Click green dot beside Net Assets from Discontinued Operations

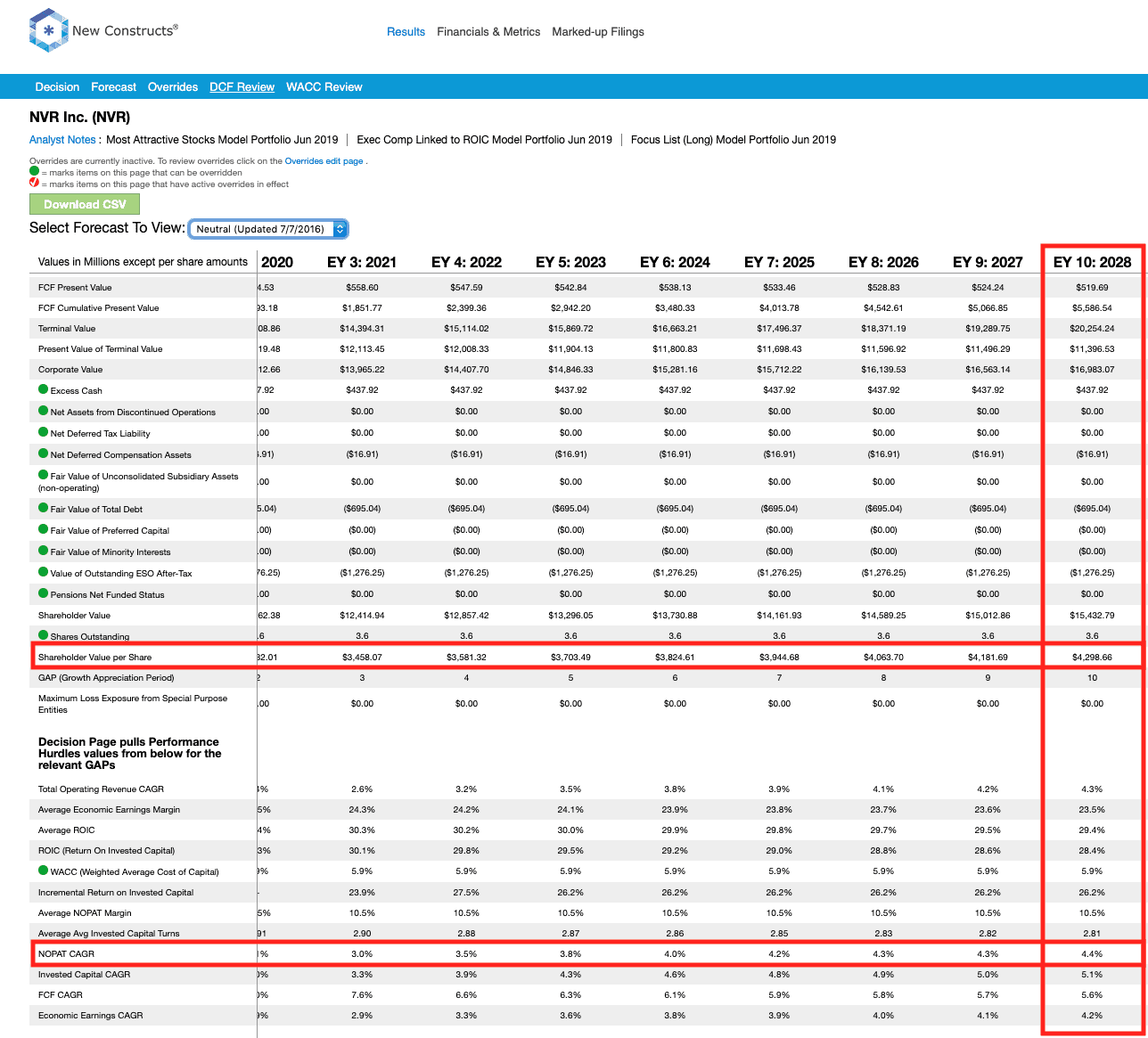click(43, 411)
